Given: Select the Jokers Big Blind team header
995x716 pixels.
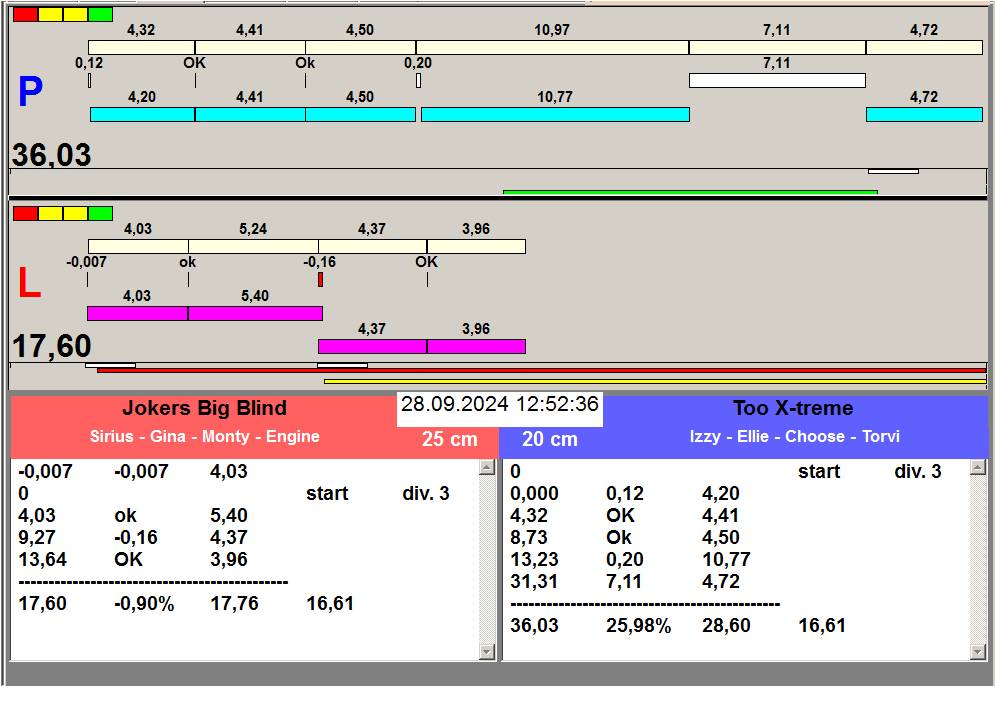Looking at the screenshot, I should click(x=204, y=408).
